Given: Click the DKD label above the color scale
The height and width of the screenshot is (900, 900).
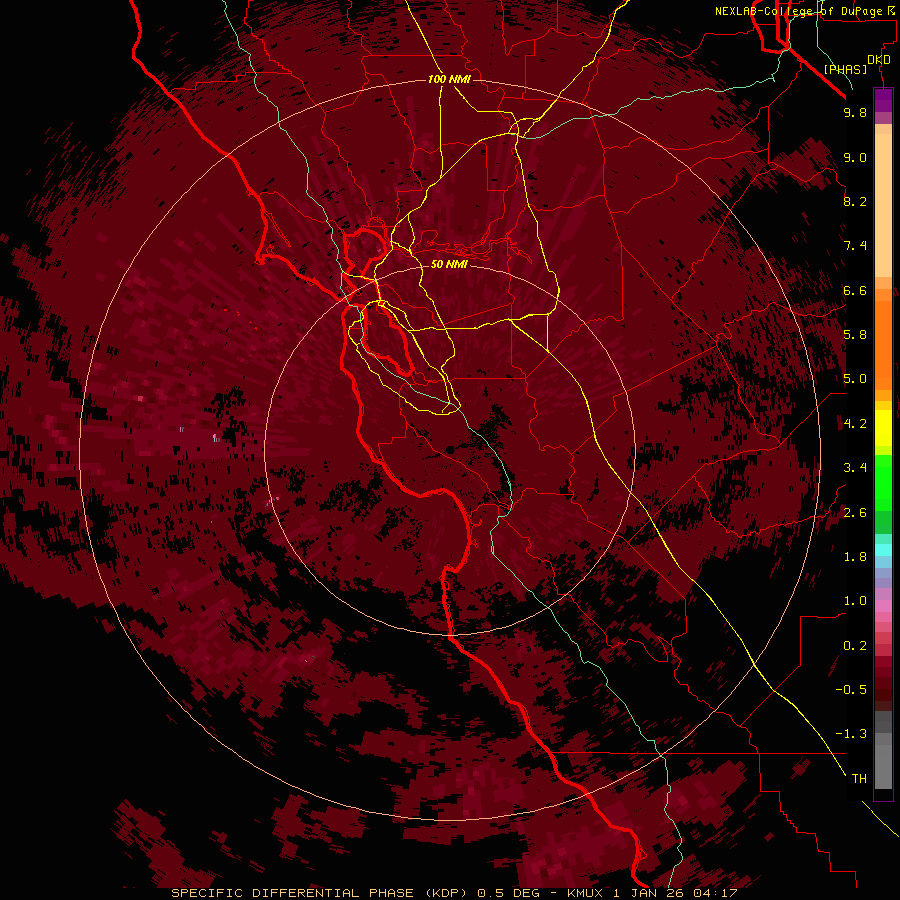Looking at the screenshot, I should tap(879, 60).
